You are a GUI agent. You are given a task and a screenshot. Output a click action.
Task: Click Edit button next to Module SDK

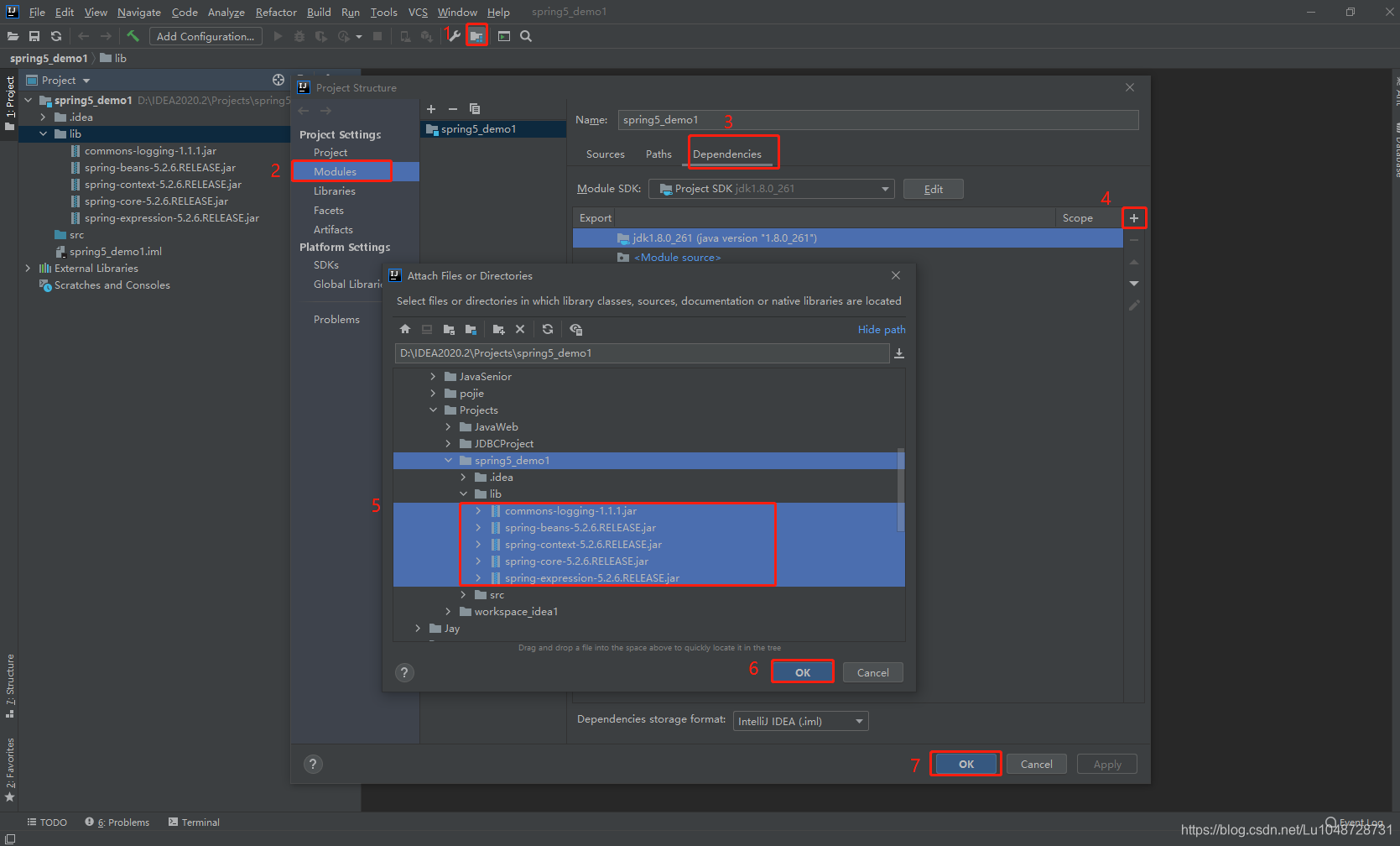(x=933, y=189)
